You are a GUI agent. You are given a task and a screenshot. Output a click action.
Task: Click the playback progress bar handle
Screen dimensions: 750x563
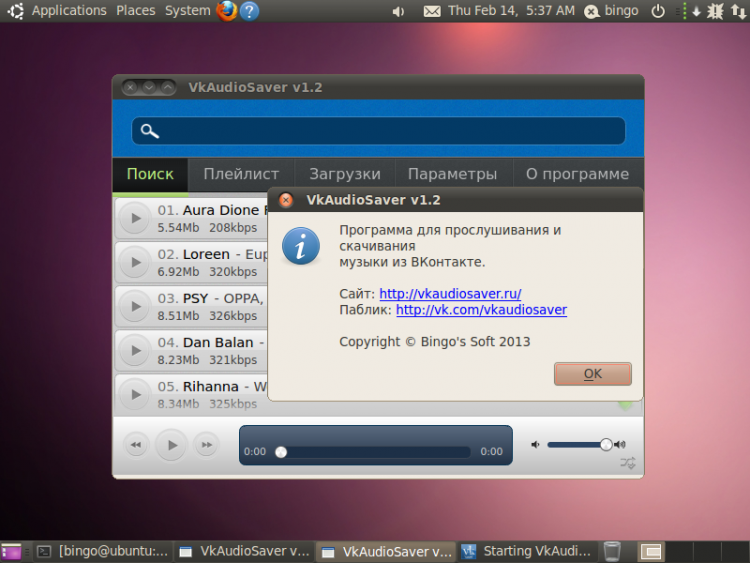click(281, 452)
